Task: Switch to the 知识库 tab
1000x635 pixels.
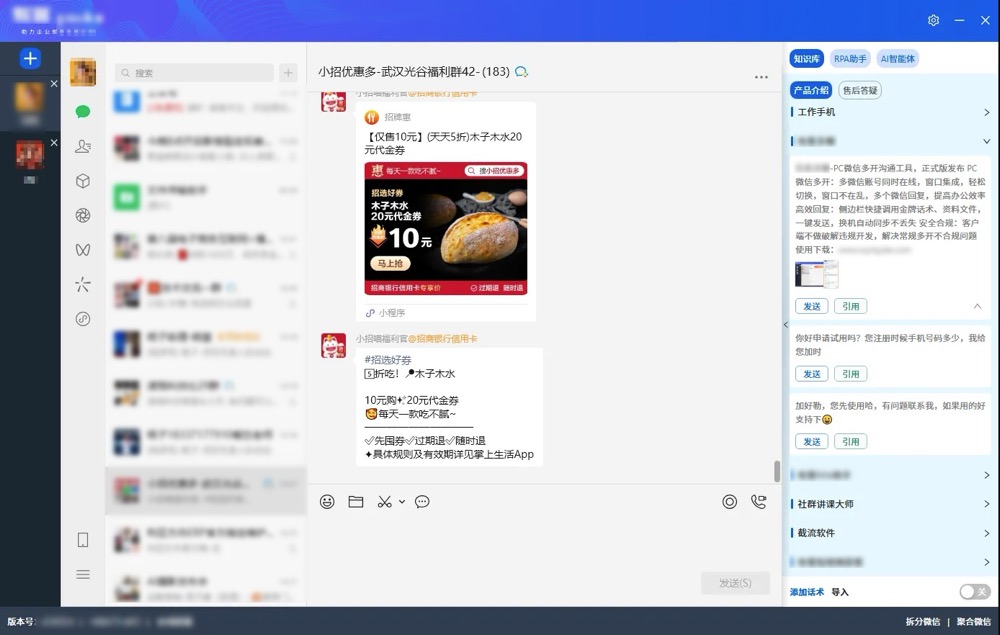Action: 807,59
